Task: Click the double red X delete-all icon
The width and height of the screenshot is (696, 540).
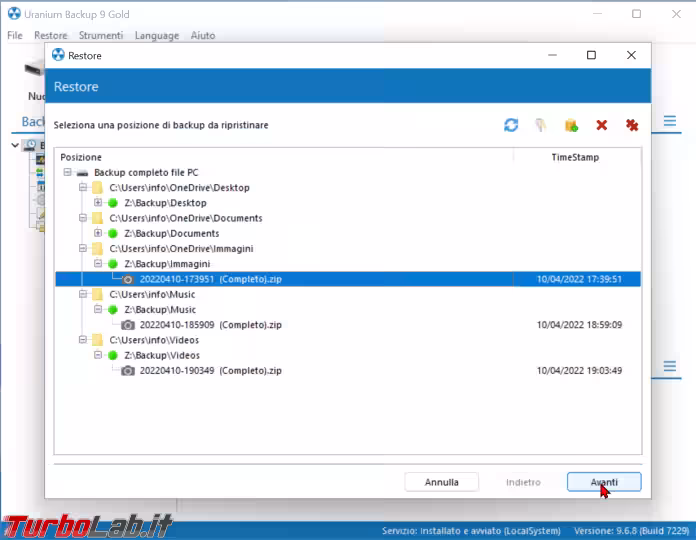Action: [632, 125]
